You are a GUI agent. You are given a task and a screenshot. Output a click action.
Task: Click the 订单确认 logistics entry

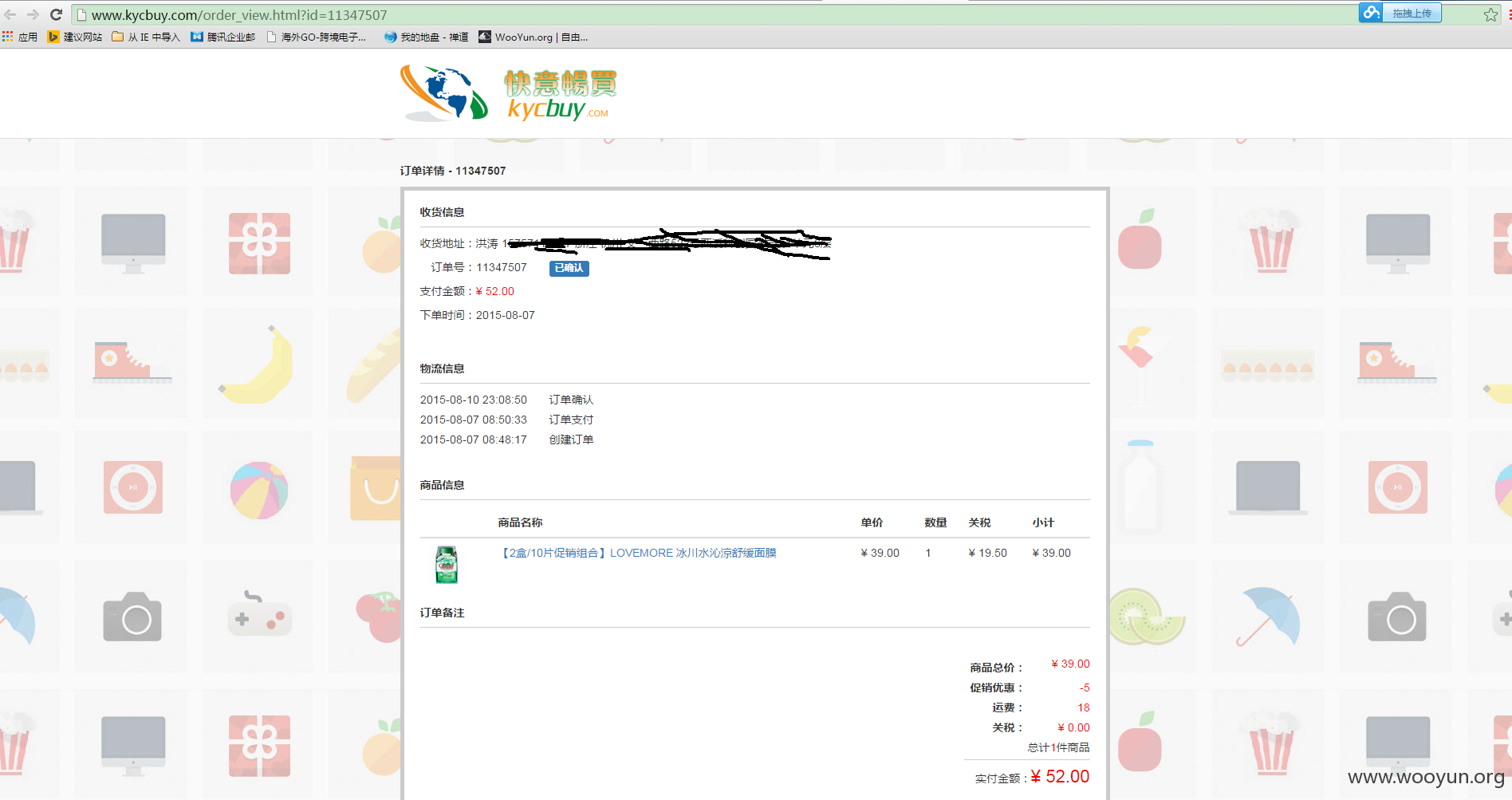click(571, 400)
